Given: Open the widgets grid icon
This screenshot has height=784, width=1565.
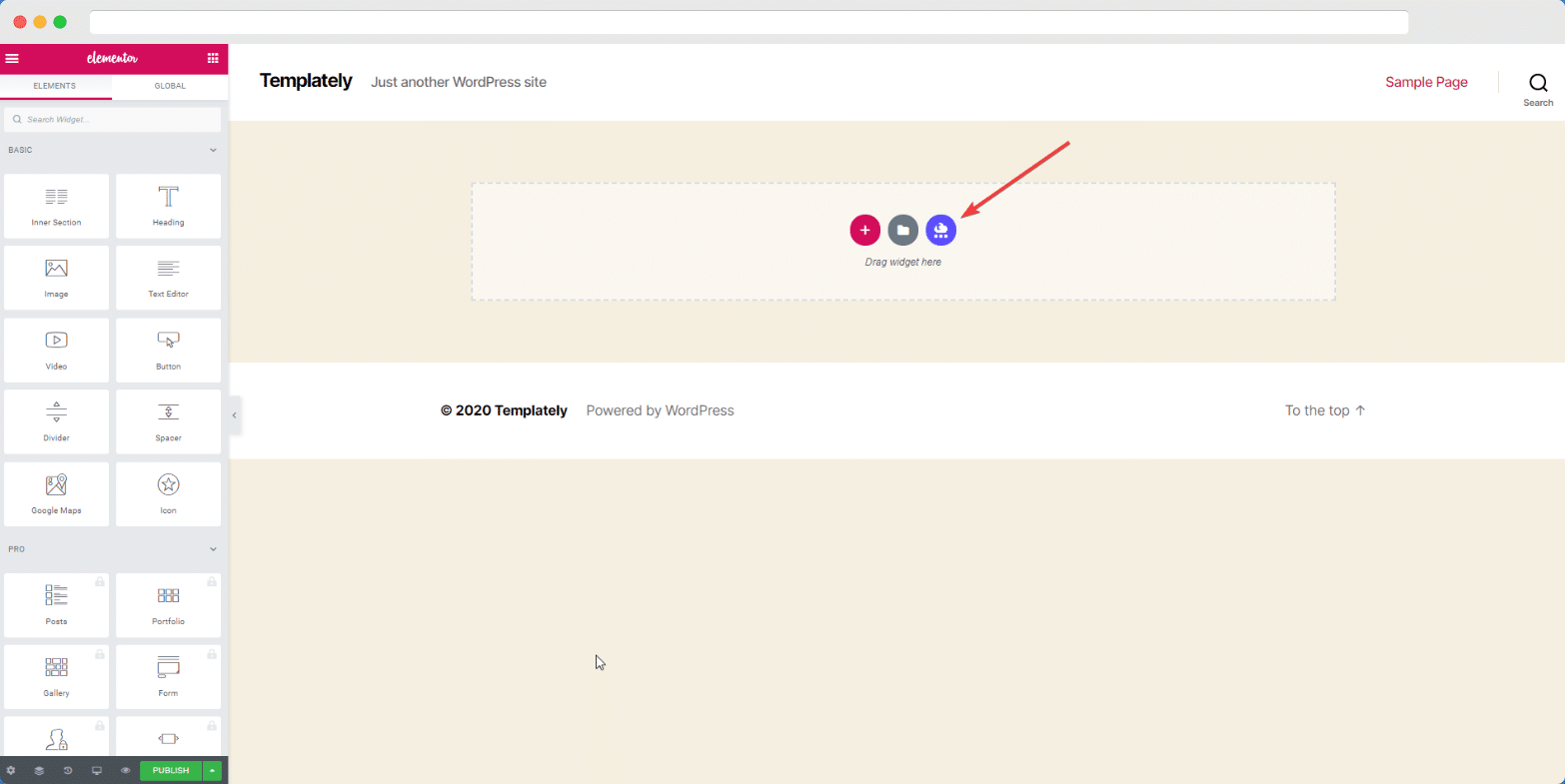Looking at the screenshot, I should [x=213, y=58].
